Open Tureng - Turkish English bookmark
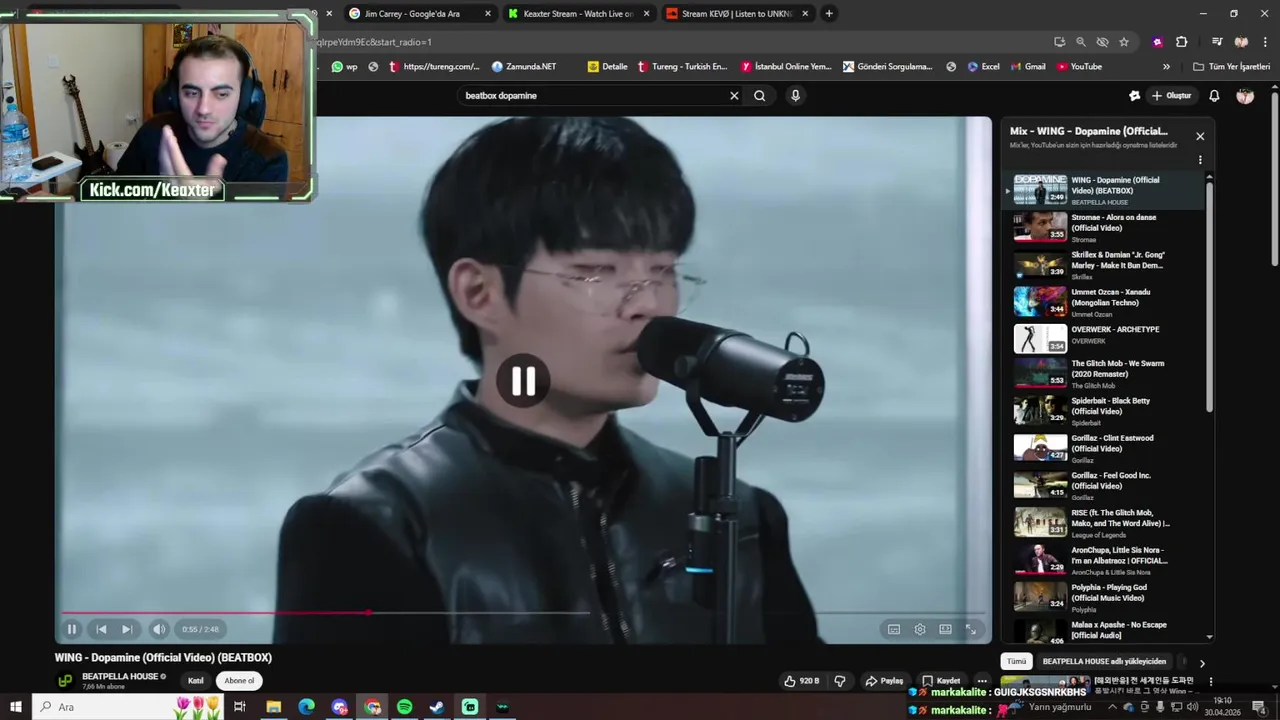 coord(682,67)
